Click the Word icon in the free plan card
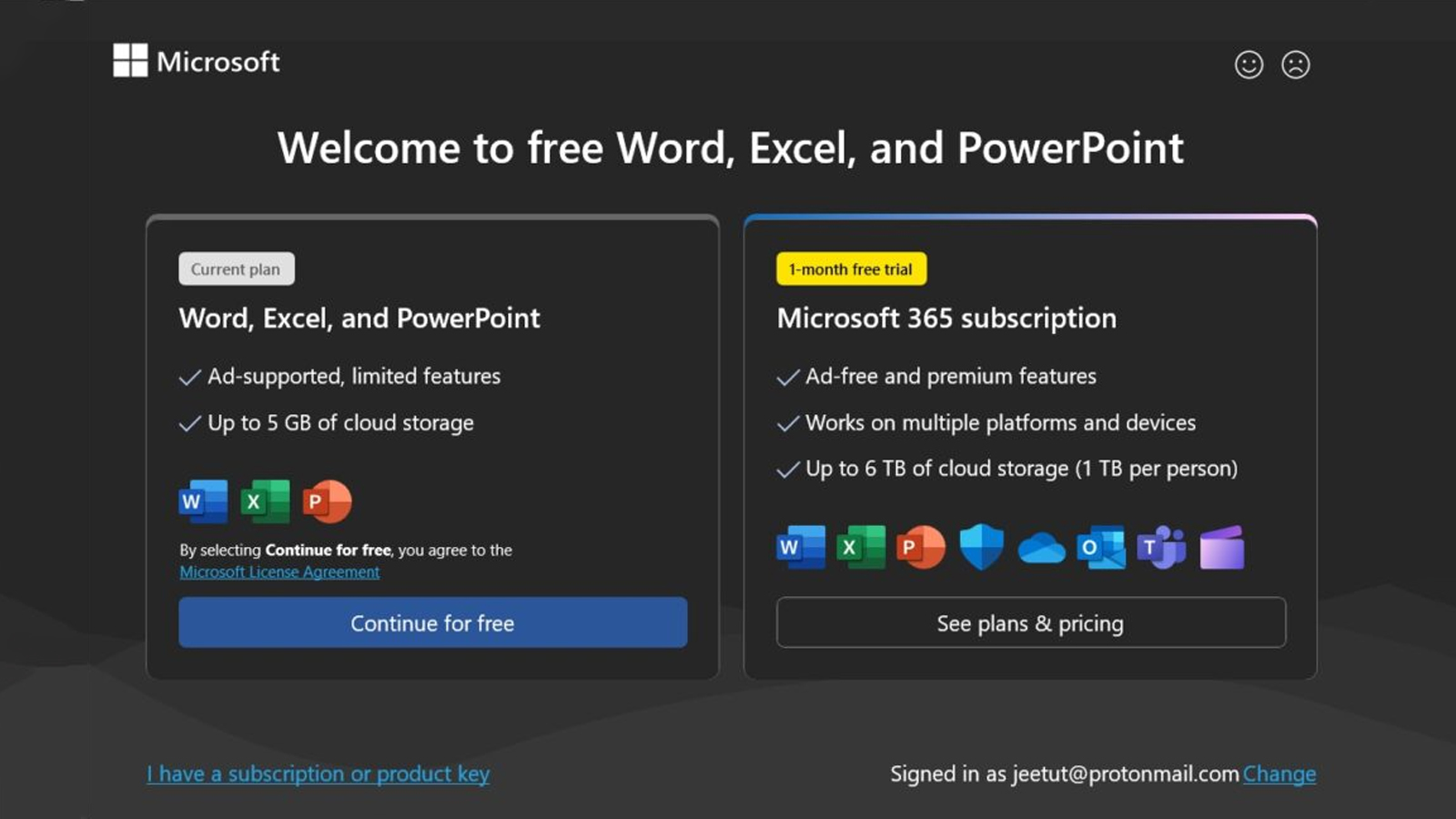This screenshot has height=819, width=1456. click(203, 501)
